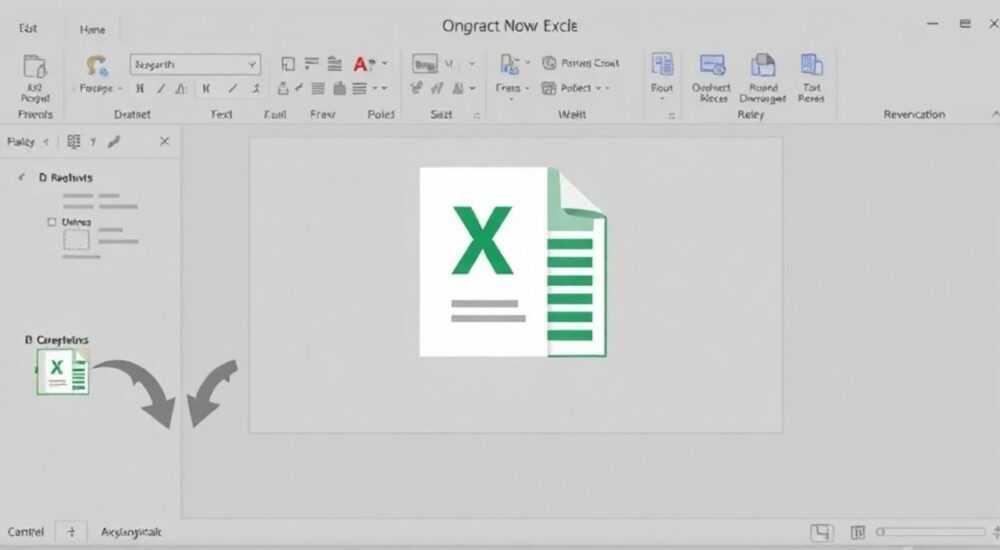Image resolution: width=1000 pixels, height=550 pixels.
Task: Click the reading view icon in the status bar
Action: click(x=858, y=532)
